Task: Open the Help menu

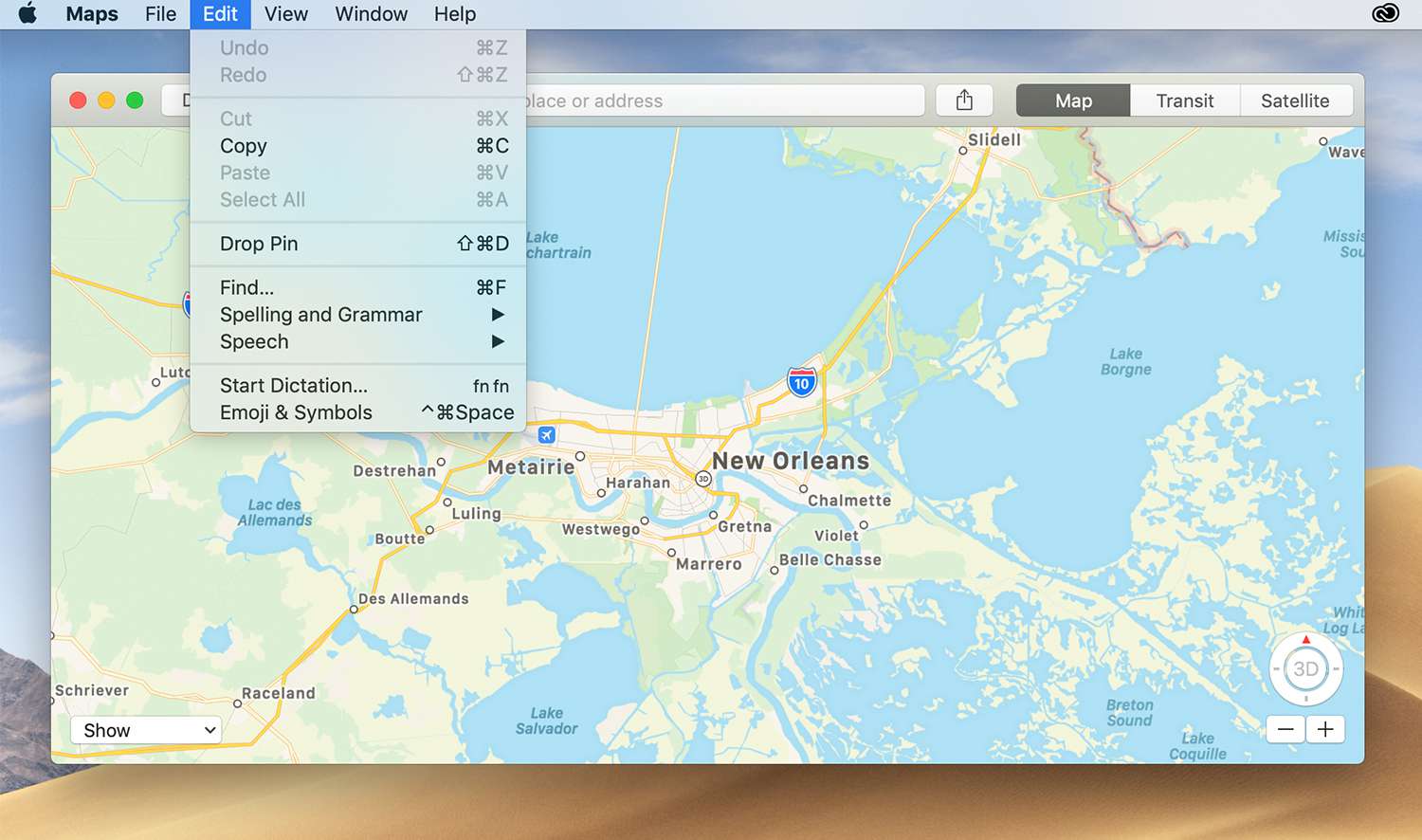Action: click(x=455, y=14)
